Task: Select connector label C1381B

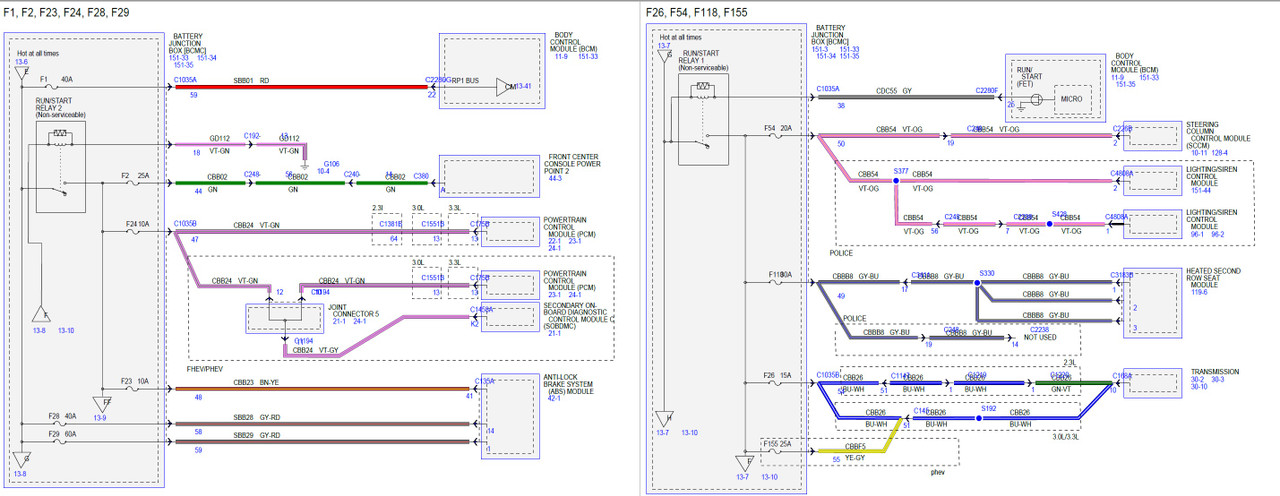Action: (x=390, y=224)
